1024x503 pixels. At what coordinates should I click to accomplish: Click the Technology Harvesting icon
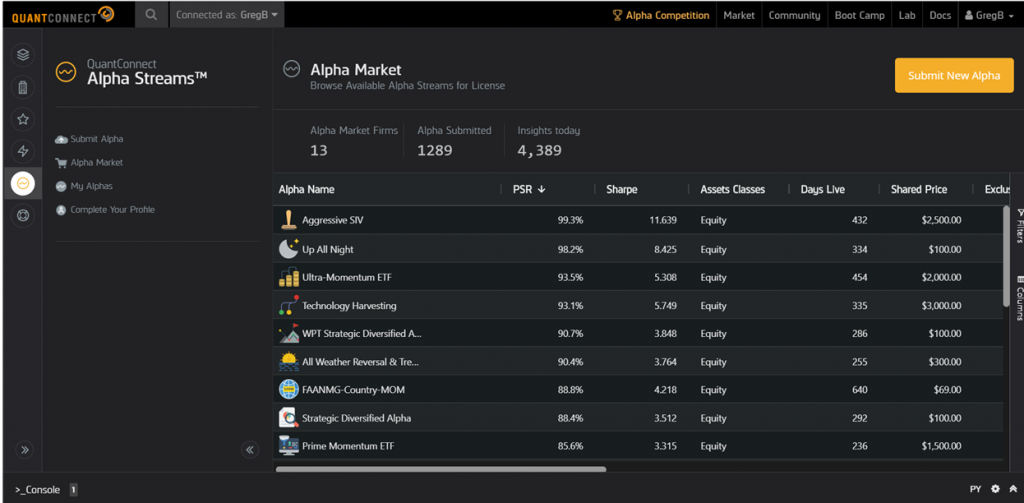pyautogui.click(x=289, y=305)
